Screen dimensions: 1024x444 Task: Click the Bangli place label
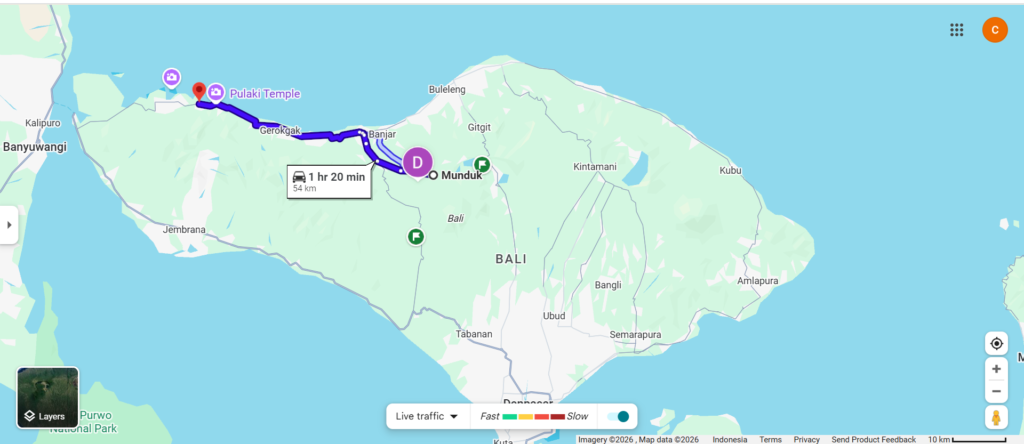[608, 285]
